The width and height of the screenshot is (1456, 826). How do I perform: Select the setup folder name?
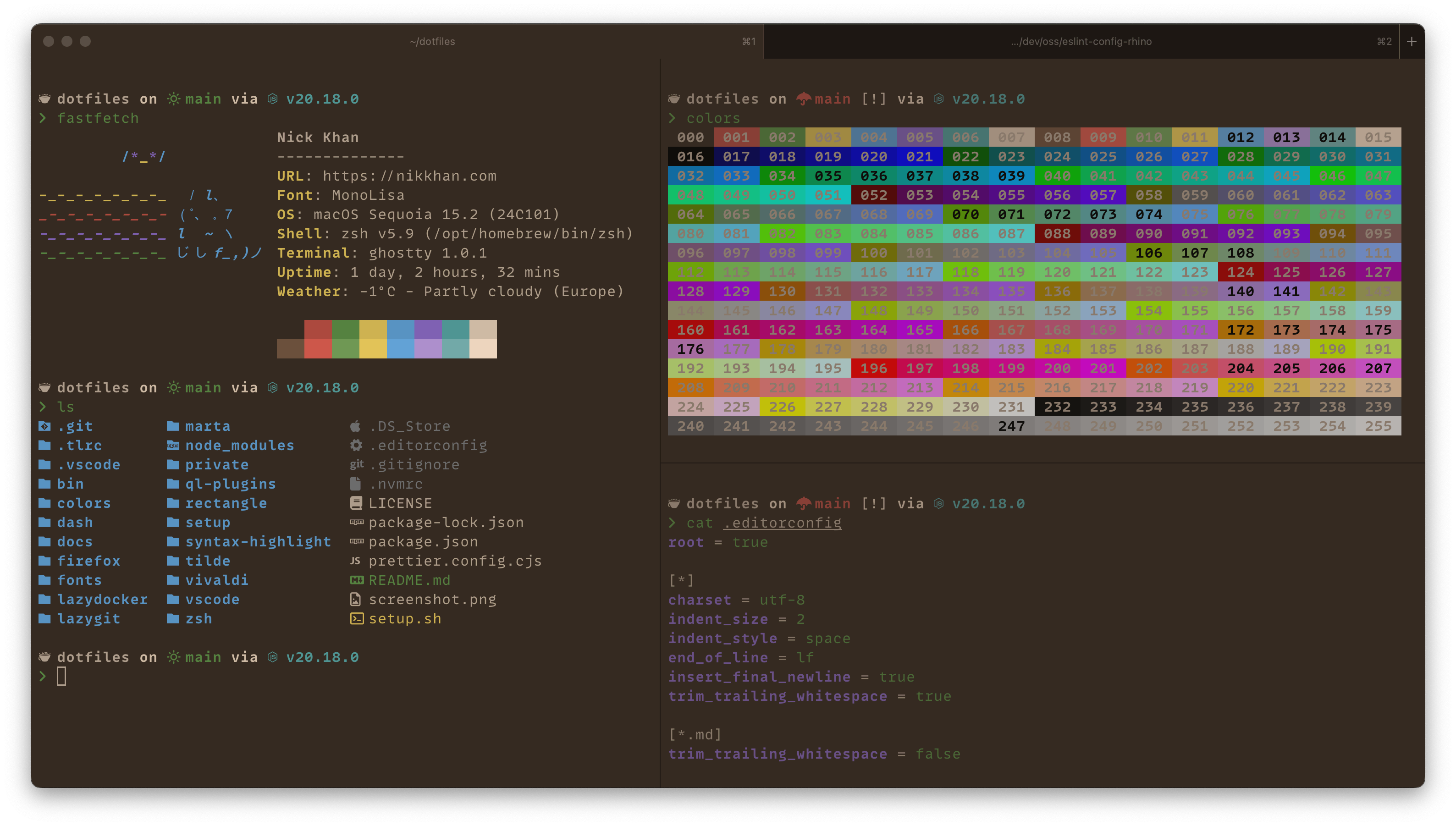pyautogui.click(x=208, y=523)
